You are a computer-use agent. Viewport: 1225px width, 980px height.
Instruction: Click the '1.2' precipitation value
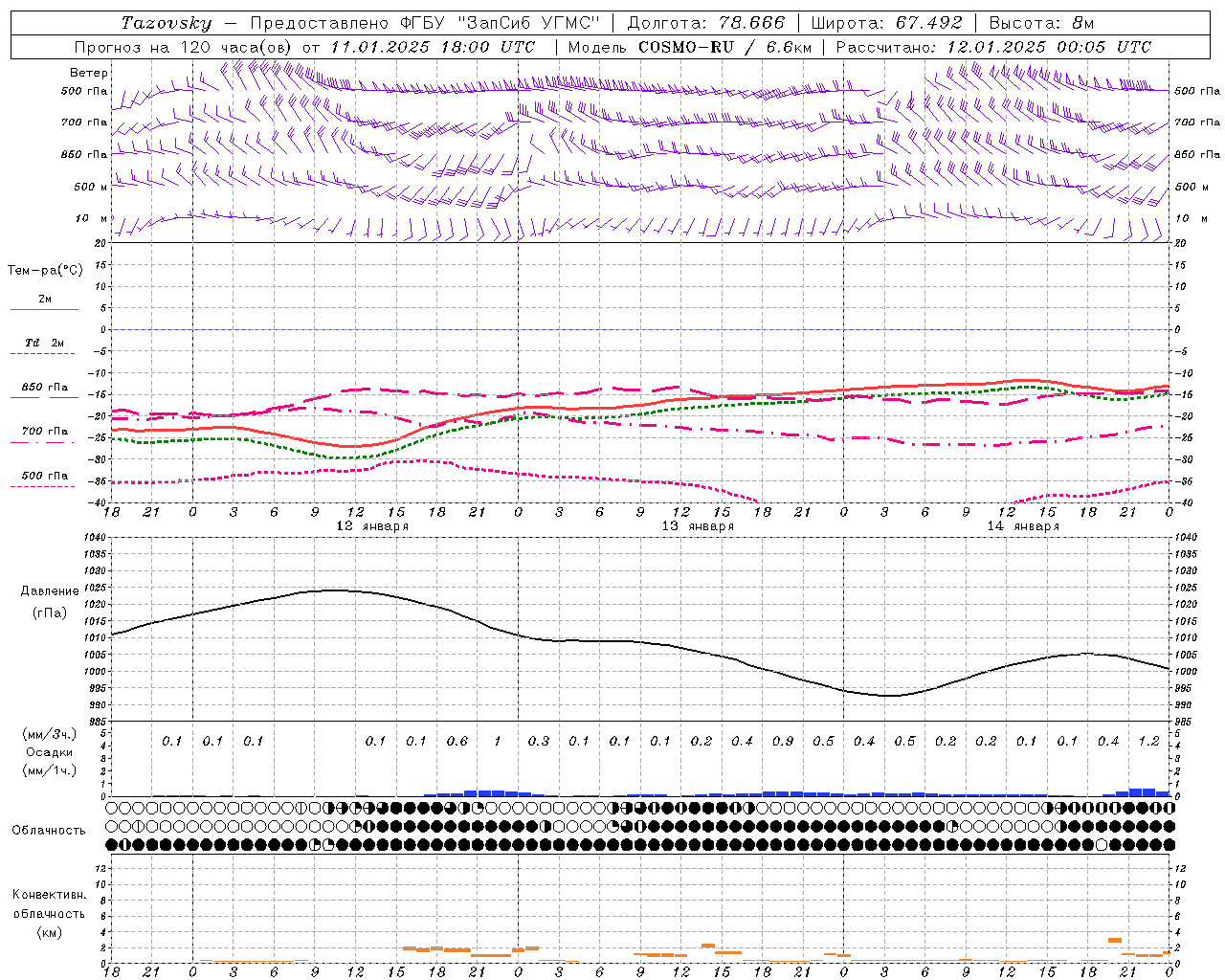(x=1149, y=742)
